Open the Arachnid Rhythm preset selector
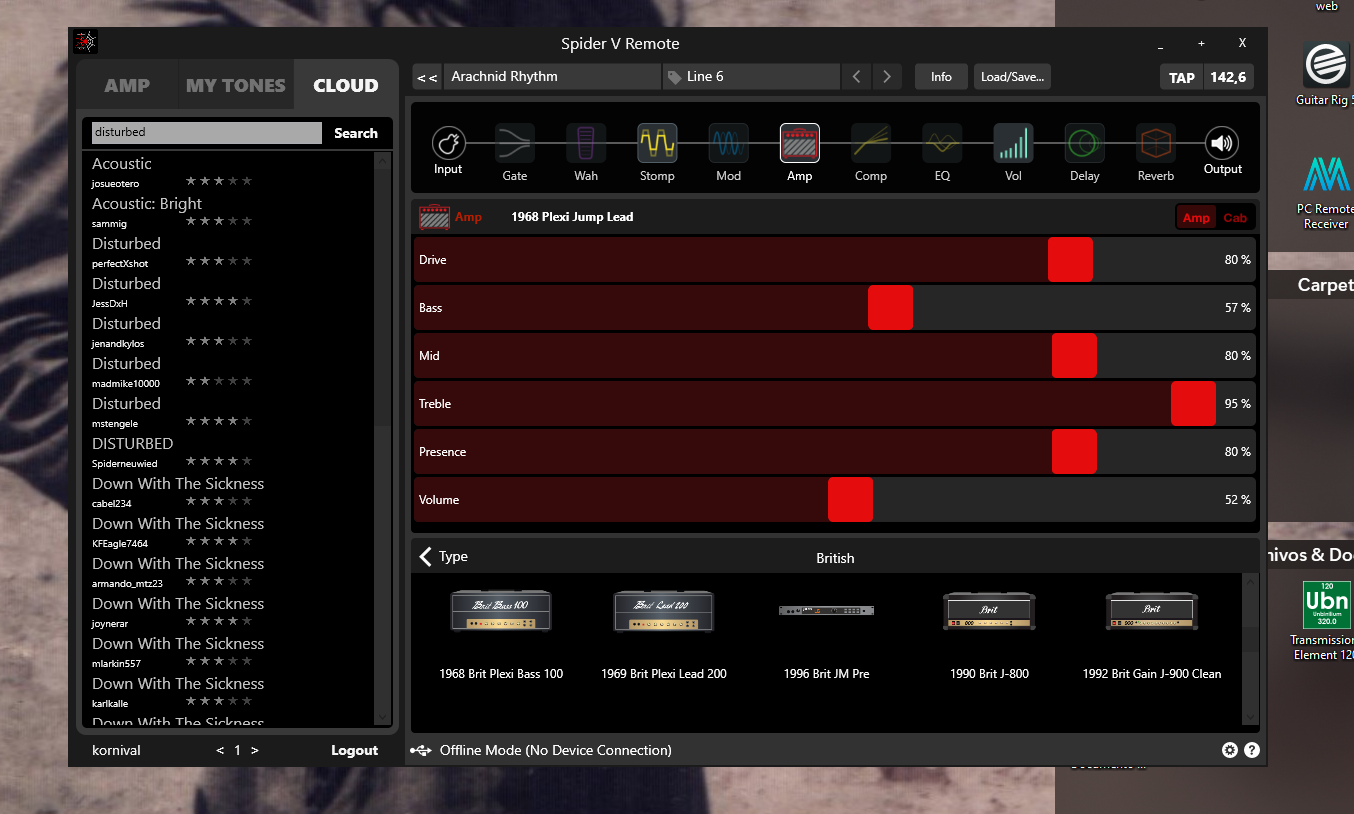 click(x=552, y=77)
